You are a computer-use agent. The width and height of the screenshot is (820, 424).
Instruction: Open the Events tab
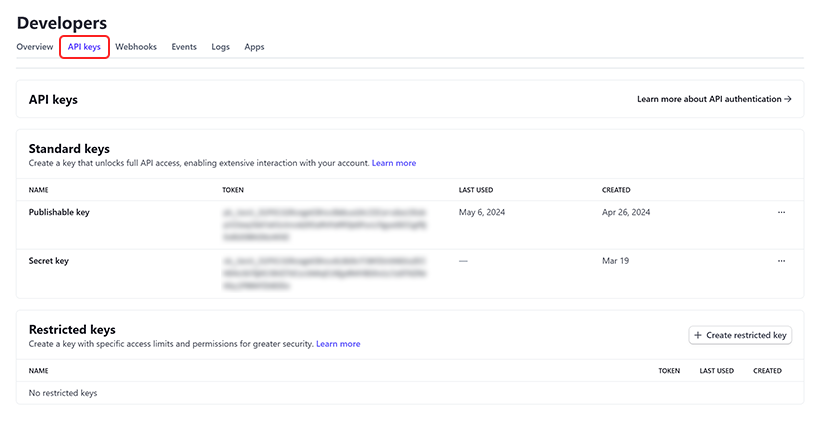184,47
